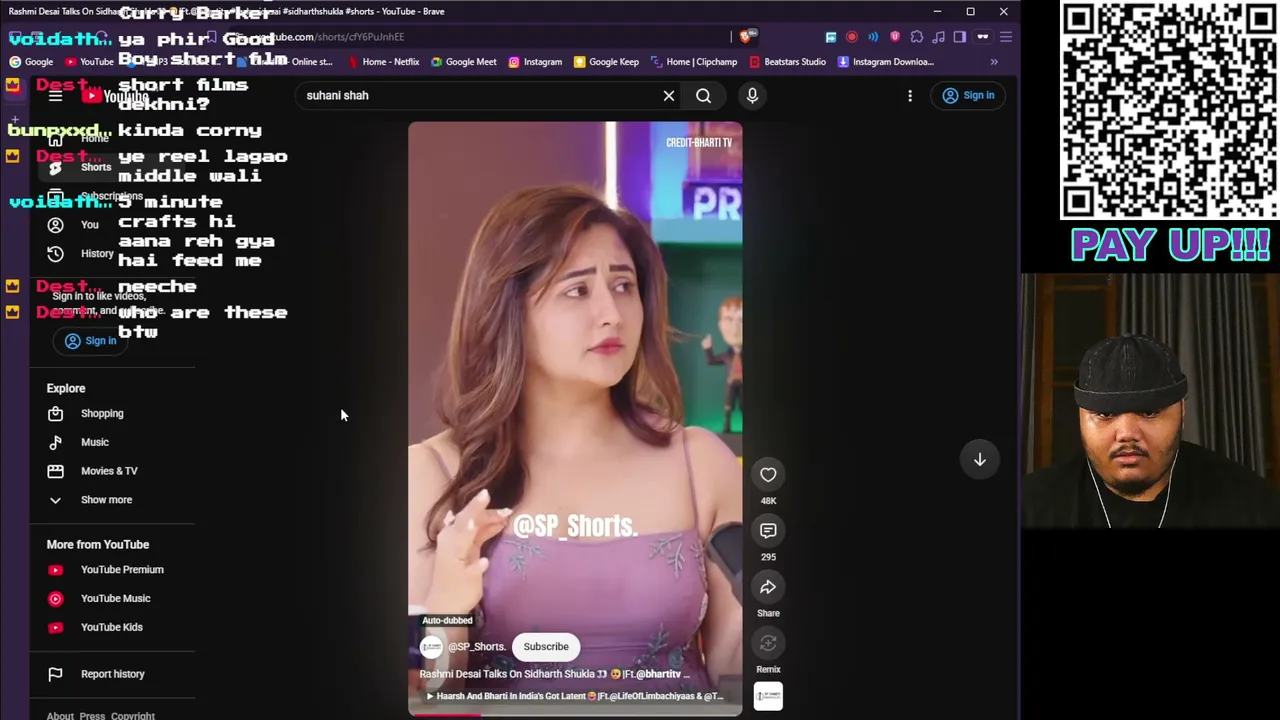Open the Instagram bookmark
1280x720 pixels.
(x=535, y=62)
